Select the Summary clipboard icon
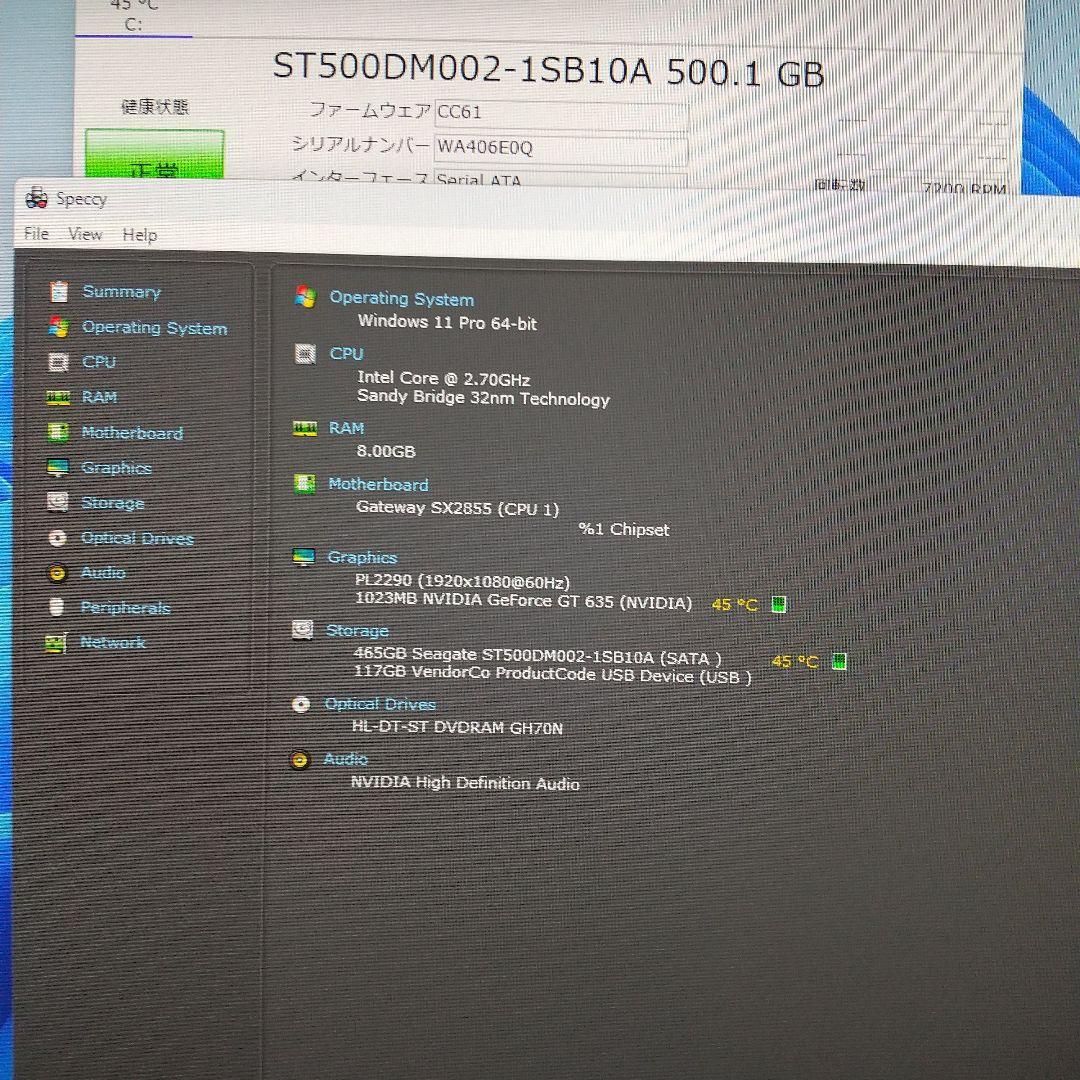 coord(58,291)
